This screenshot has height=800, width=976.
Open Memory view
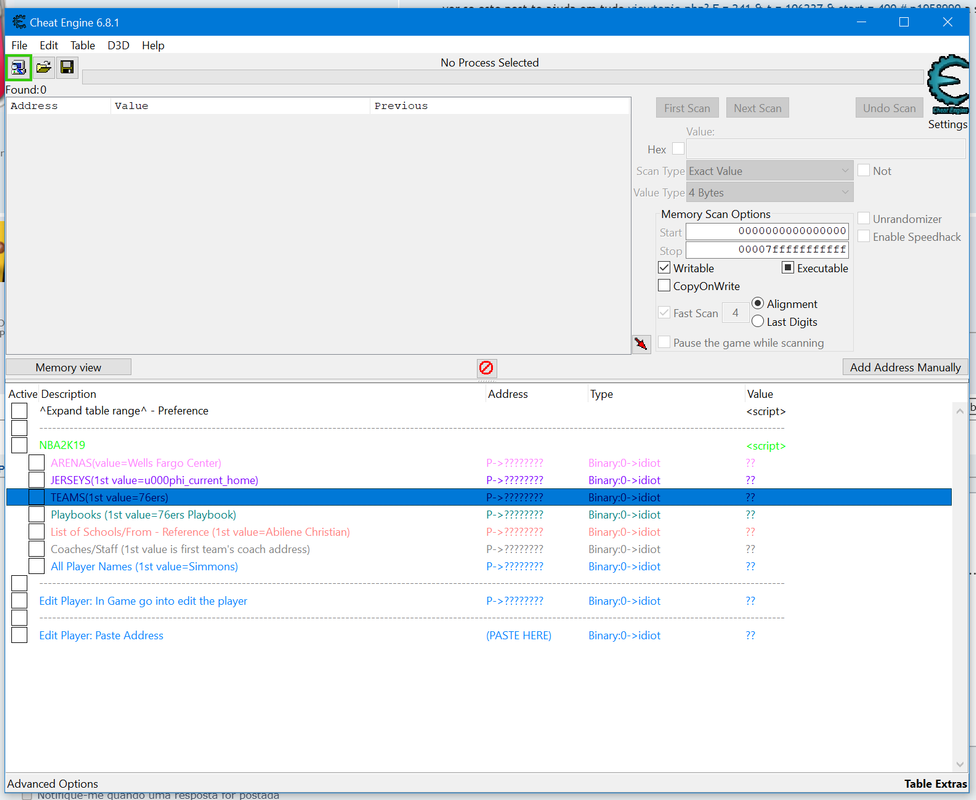coord(68,367)
